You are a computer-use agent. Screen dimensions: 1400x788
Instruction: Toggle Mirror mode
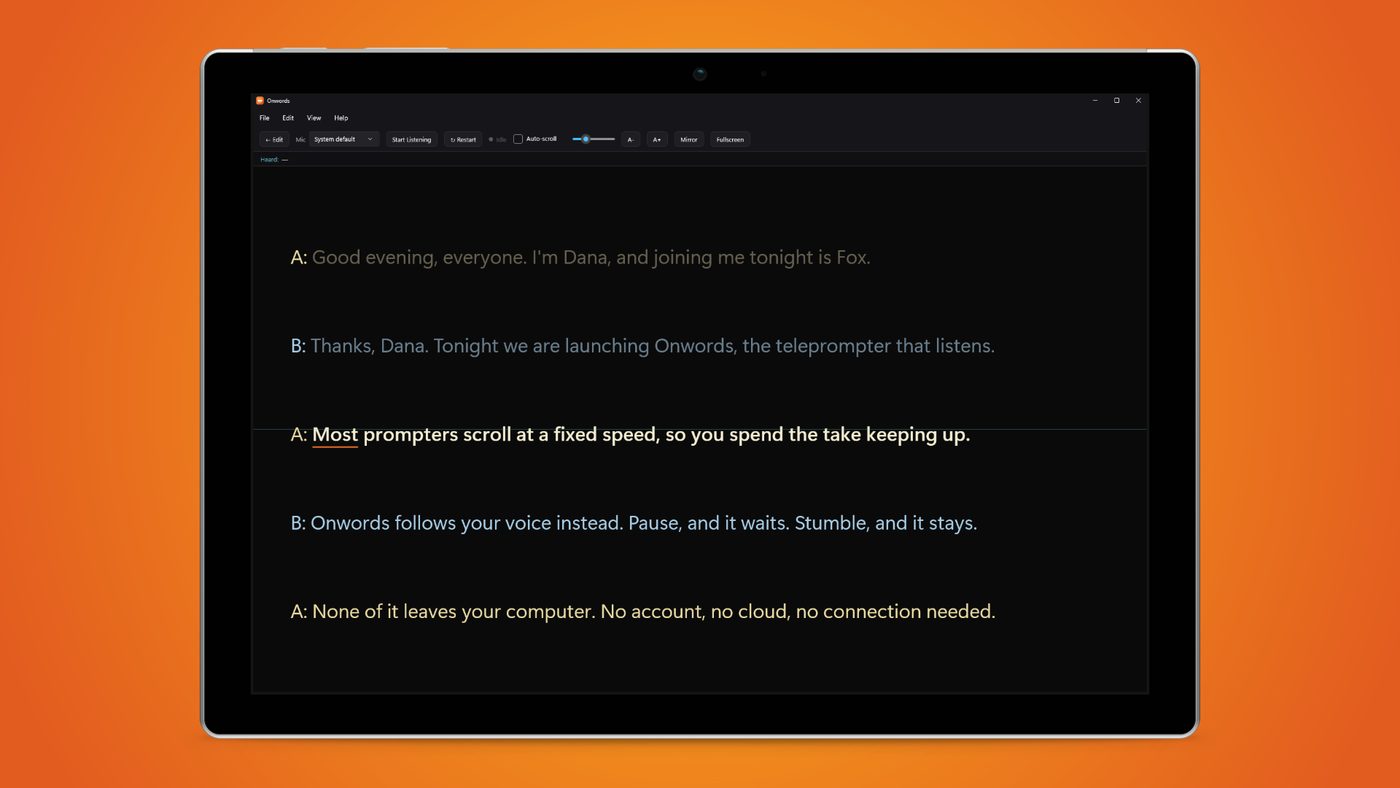(689, 139)
